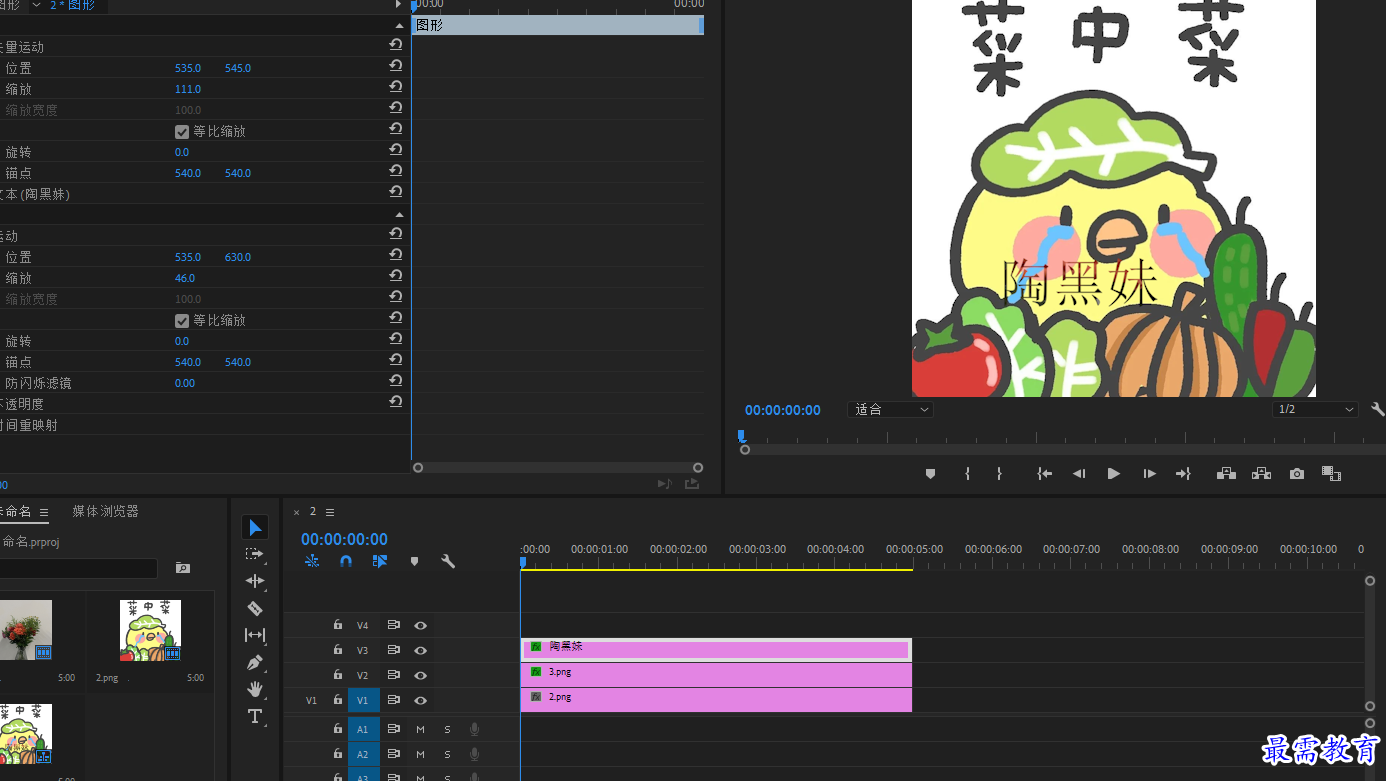Reset the 防闪烁滤镜 parameter
The image size is (1386, 781).
pyautogui.click(x=396, y=382)
